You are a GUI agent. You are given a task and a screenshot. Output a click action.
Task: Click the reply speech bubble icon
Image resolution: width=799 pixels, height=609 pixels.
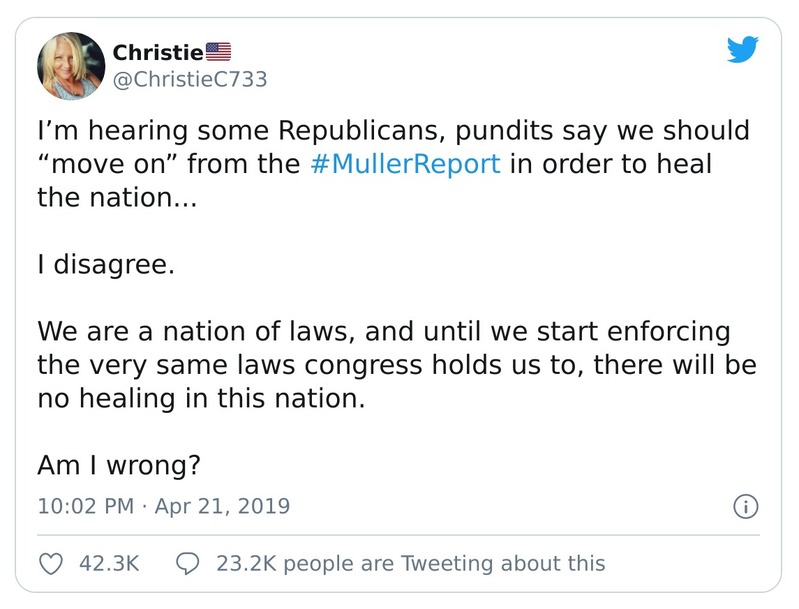pos(187,563)
